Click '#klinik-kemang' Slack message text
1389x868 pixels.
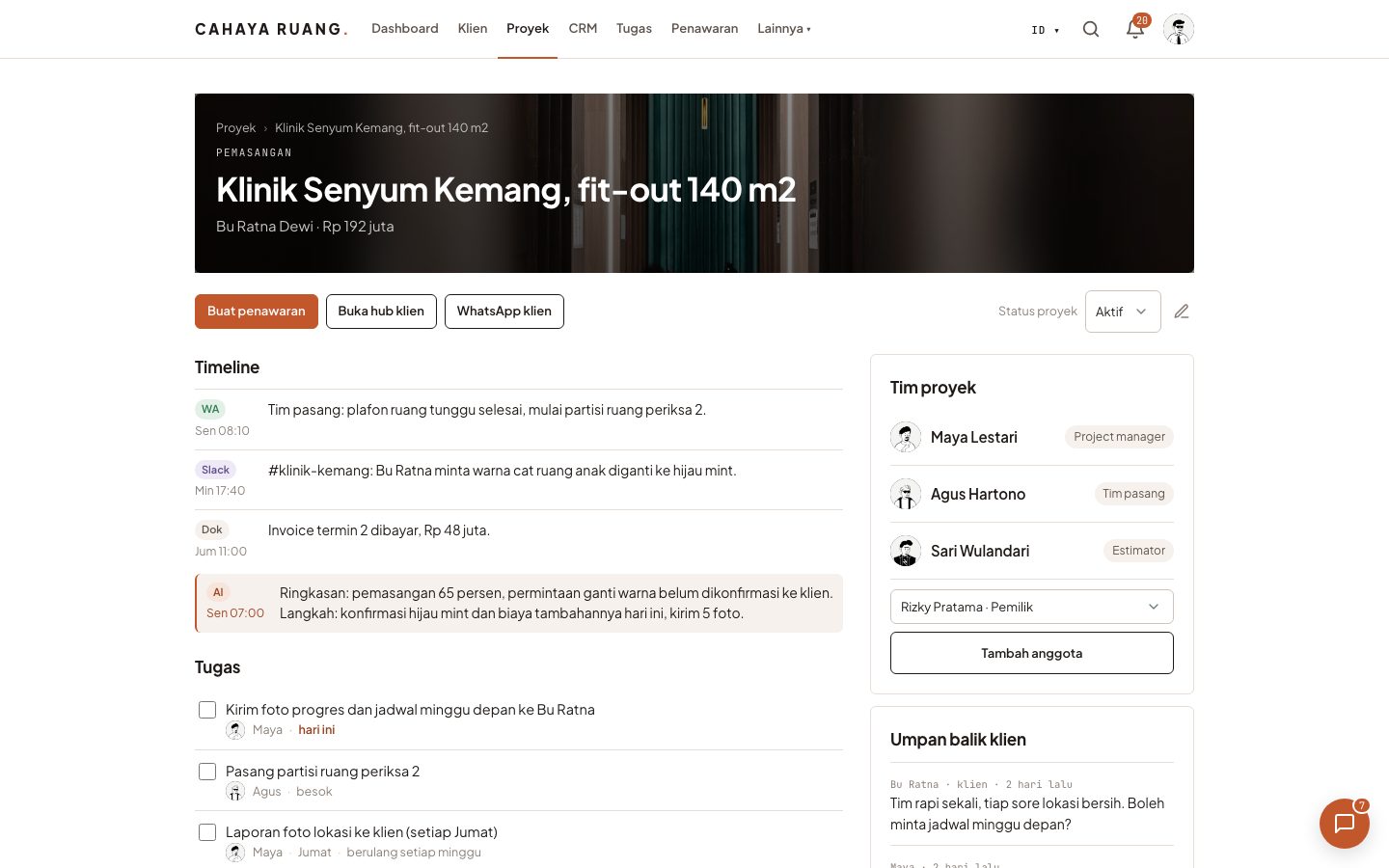503,471
